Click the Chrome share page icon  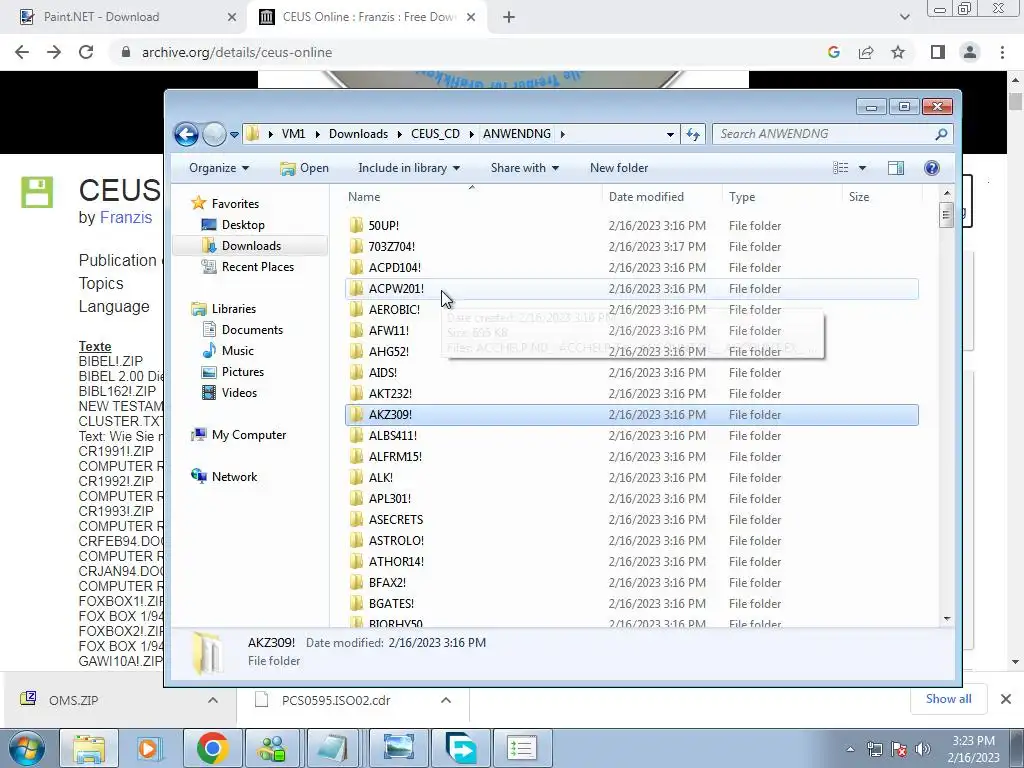[866, 52]
